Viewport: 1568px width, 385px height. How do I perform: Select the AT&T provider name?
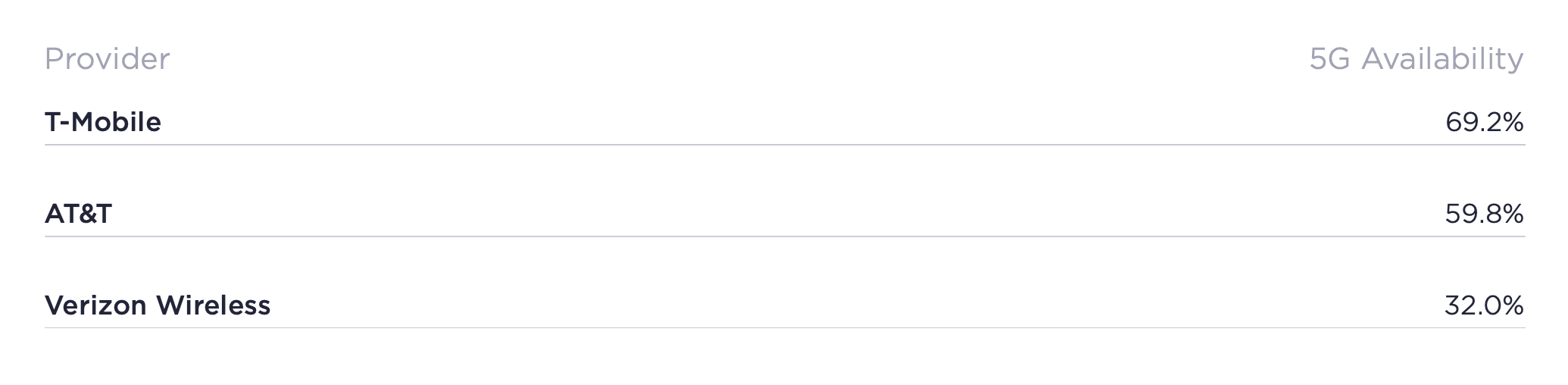78,214
